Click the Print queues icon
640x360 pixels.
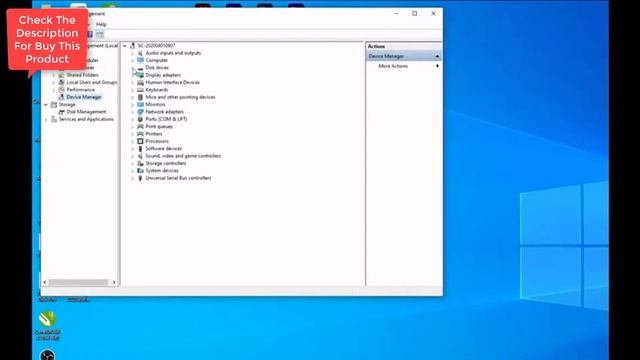140,127
